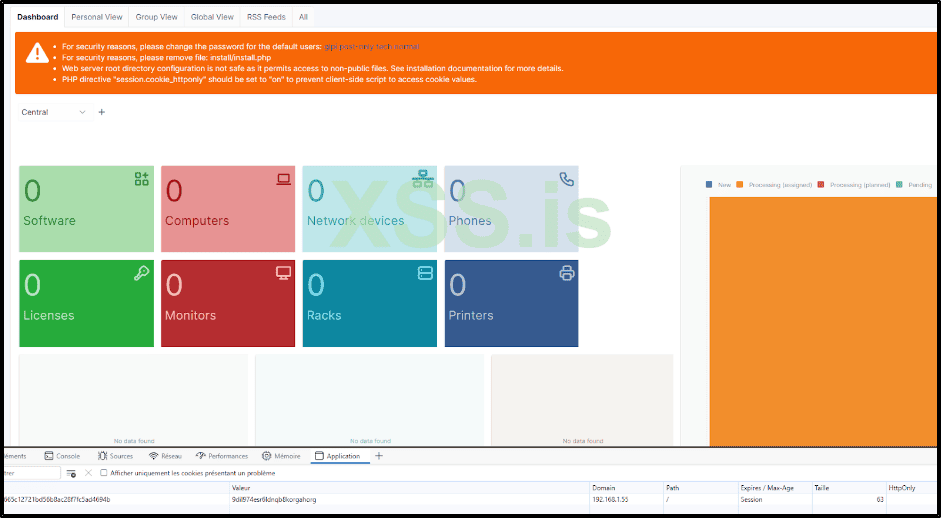Viewport: 941px width, 518px height.
Task: Sort cookies by the Domain column header
Action: (626, 488)
